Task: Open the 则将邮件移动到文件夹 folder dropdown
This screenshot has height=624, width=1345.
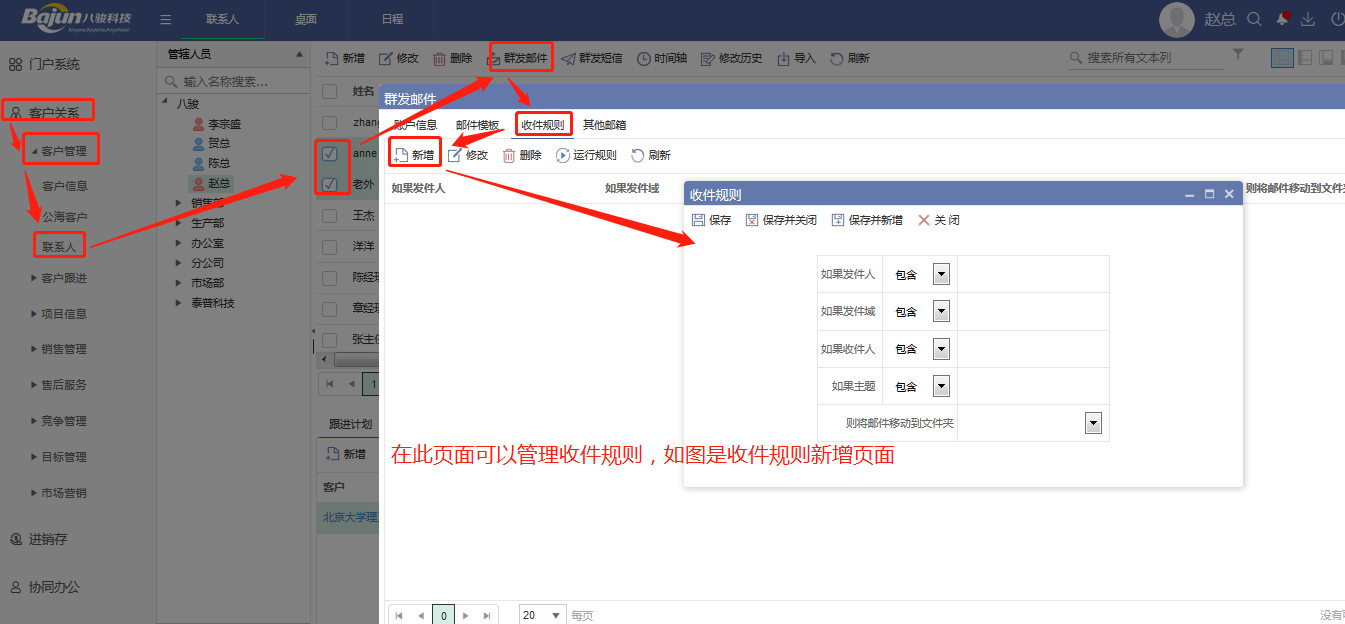Action: 1093,423
